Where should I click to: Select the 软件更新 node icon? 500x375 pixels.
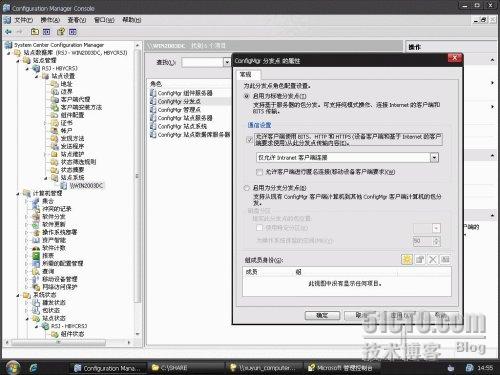point(36,224)
